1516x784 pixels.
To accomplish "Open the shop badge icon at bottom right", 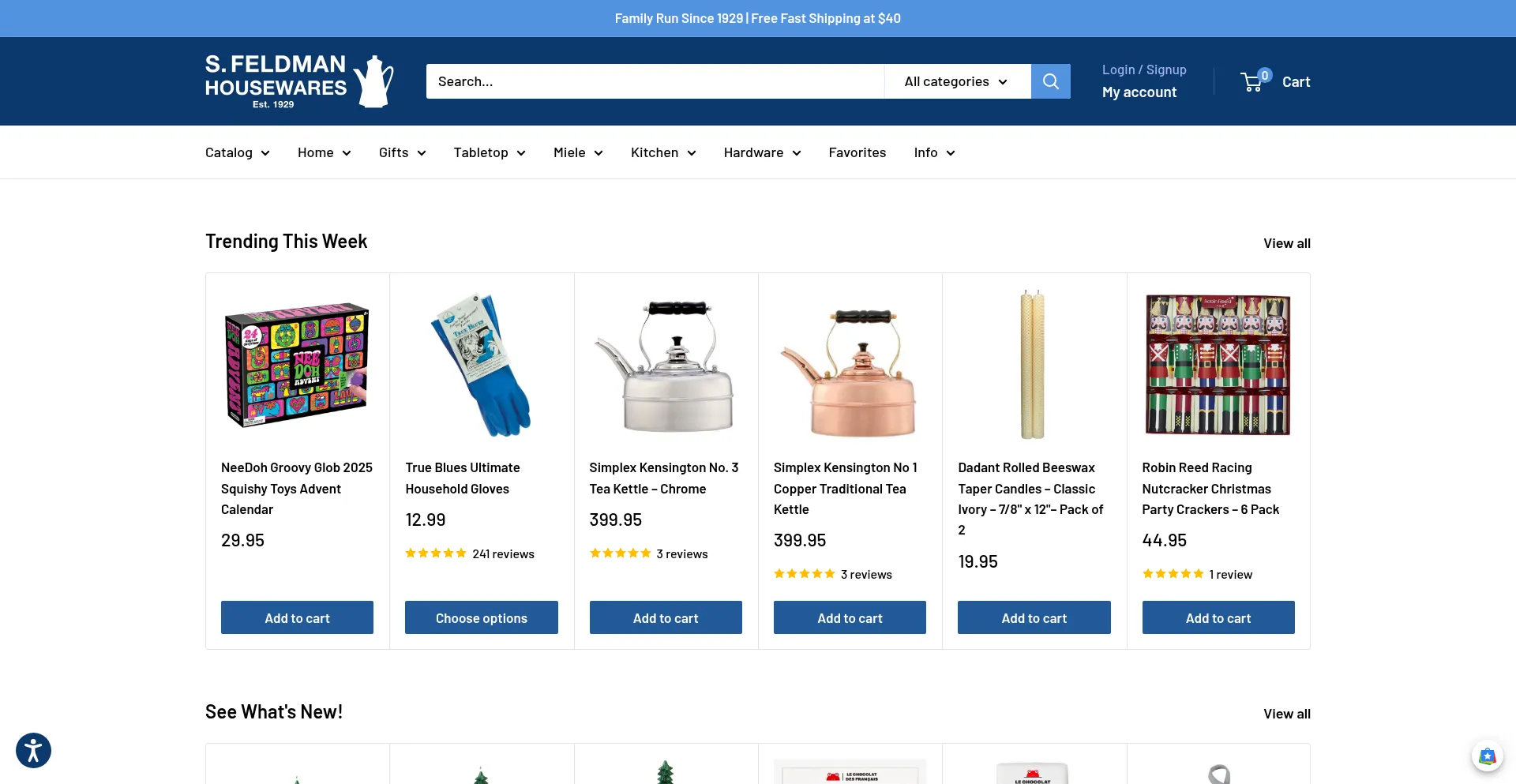I will coord(1487,756).
